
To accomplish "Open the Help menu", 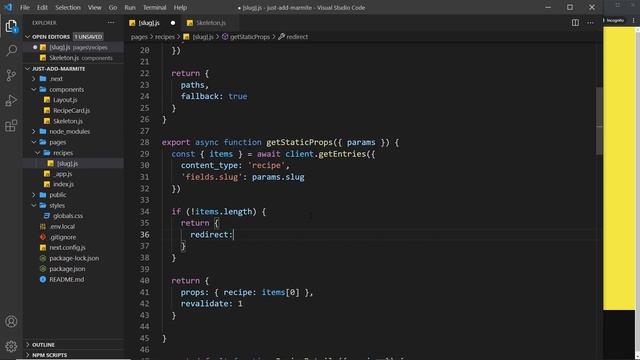I will click(180, 7).
